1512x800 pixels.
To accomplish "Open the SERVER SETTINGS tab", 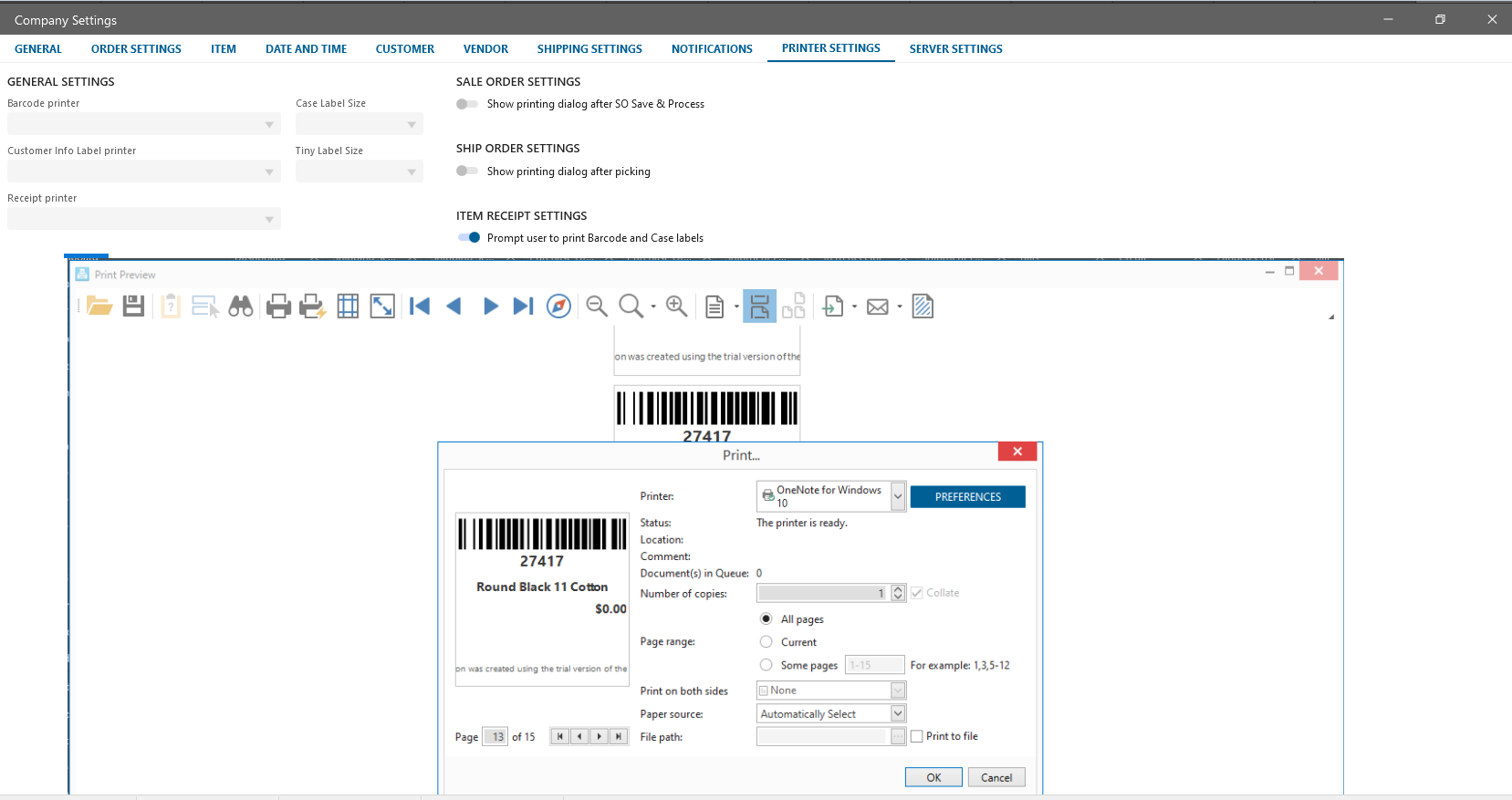I will (x=955, y=49).
